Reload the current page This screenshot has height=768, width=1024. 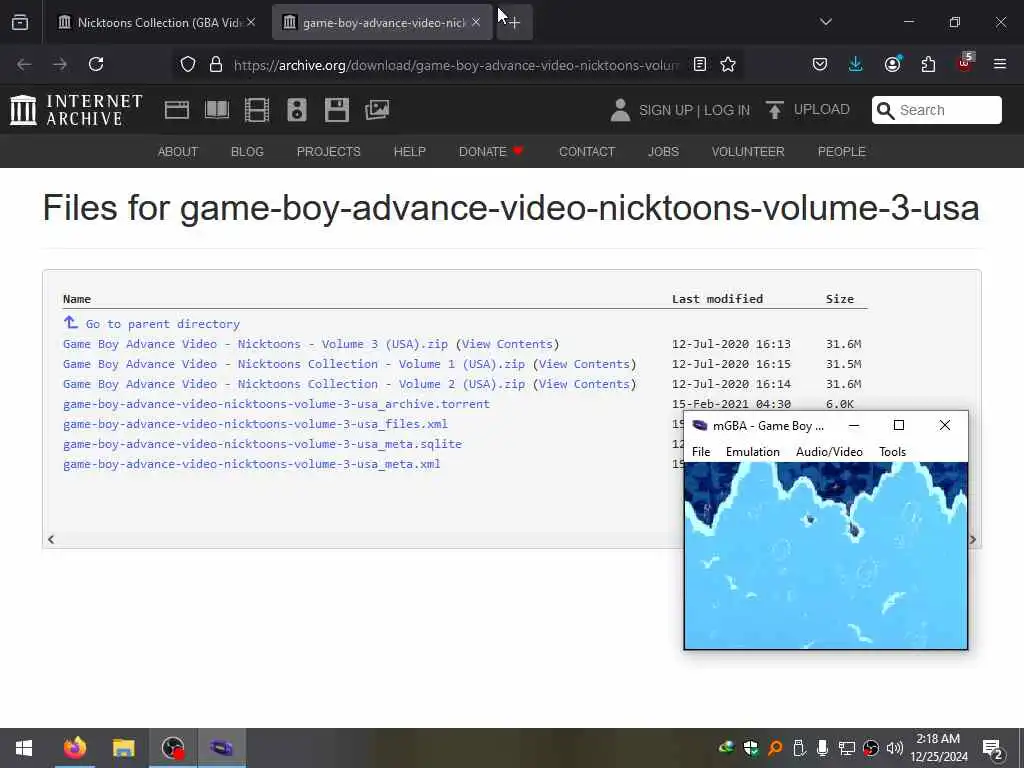point(96,64)
